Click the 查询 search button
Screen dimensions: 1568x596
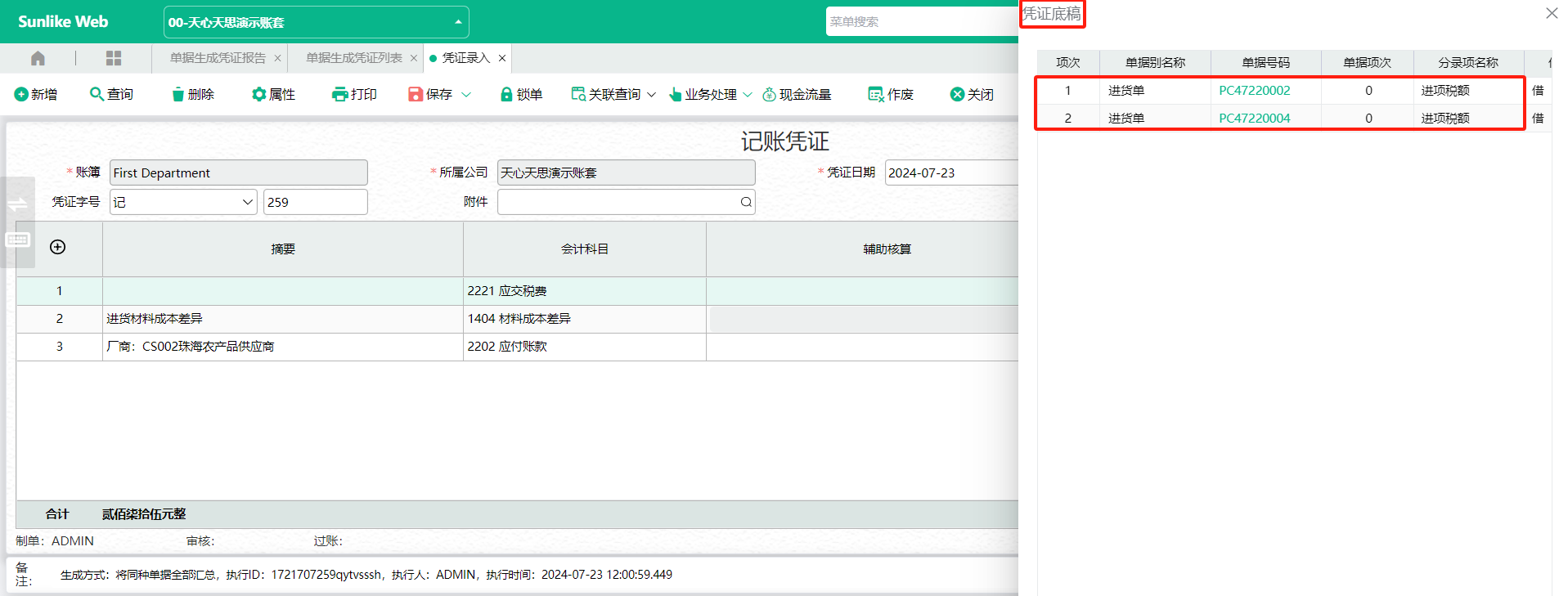click(x=111, y=94)
